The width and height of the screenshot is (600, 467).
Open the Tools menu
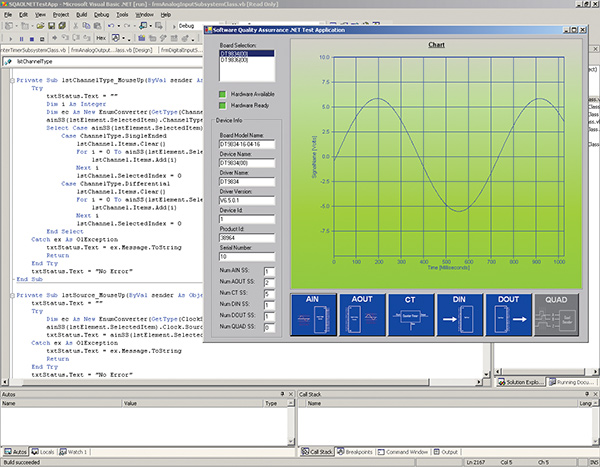(x=122, y=15)
